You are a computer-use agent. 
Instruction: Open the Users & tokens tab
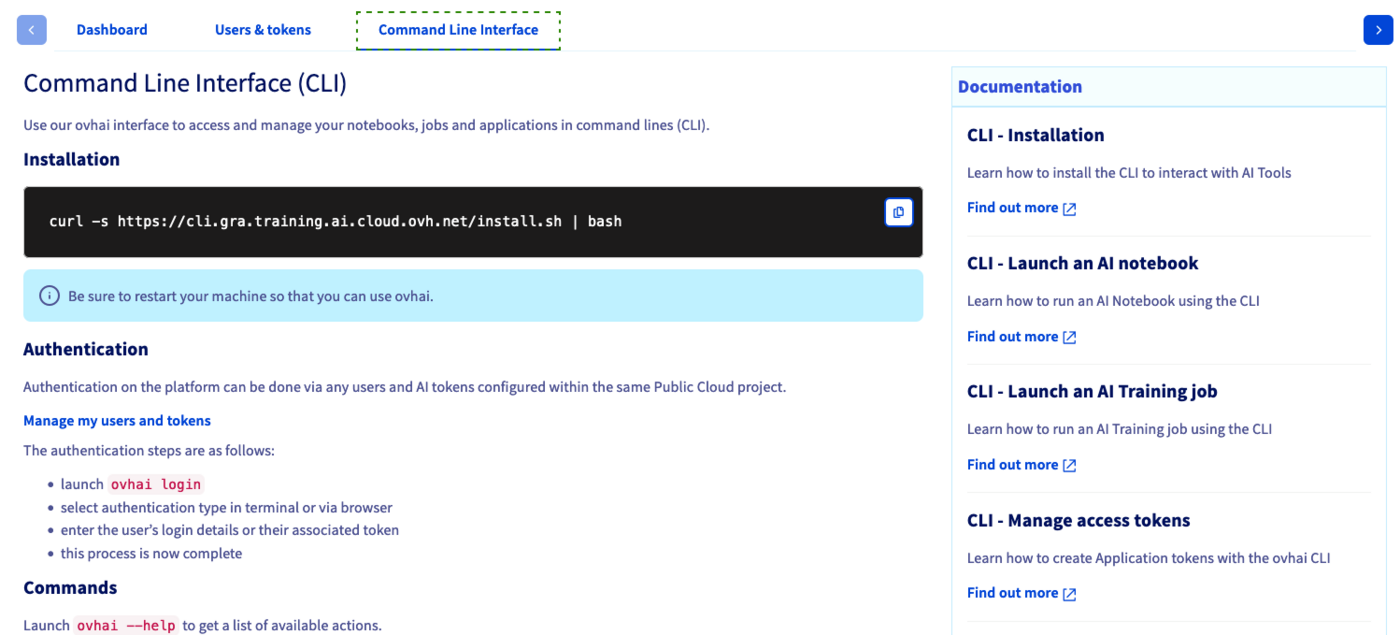pos(263,29)
